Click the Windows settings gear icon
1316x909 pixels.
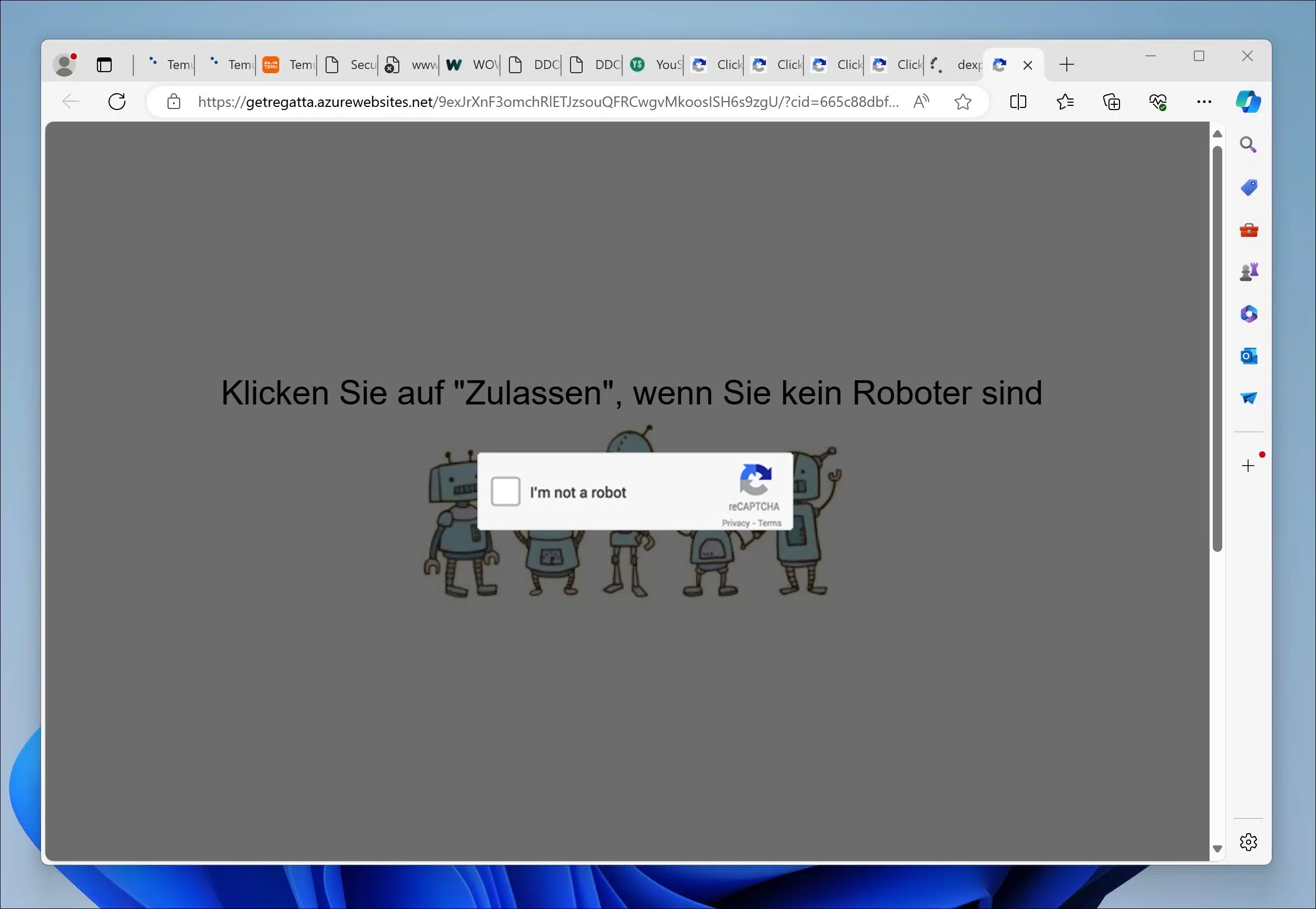tap(1248, 843)
